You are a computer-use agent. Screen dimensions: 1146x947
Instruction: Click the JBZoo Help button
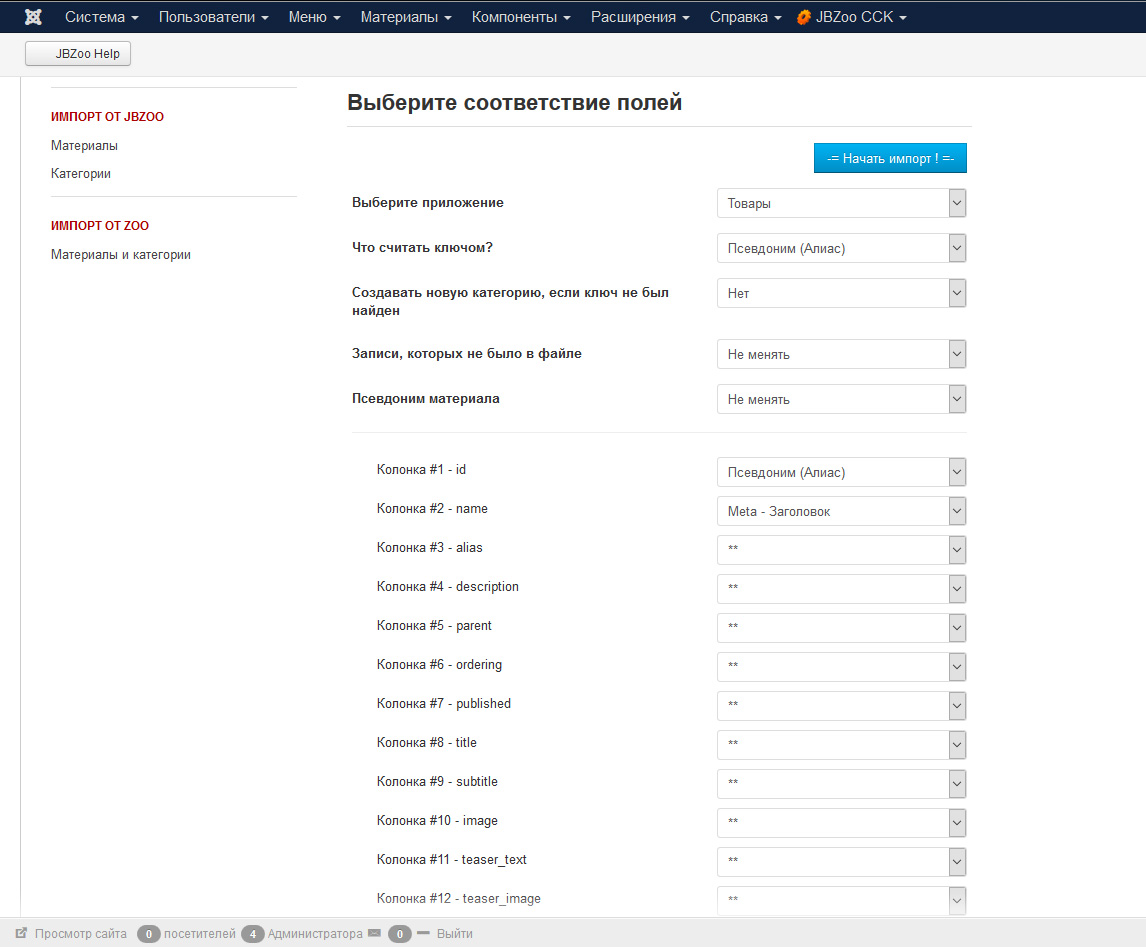(x=78, y=54)
